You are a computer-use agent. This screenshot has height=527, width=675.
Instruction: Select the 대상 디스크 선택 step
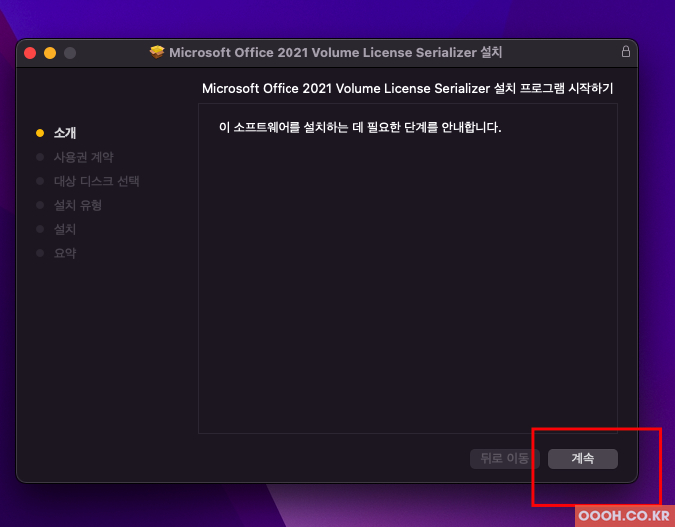[x=96, y=181]
